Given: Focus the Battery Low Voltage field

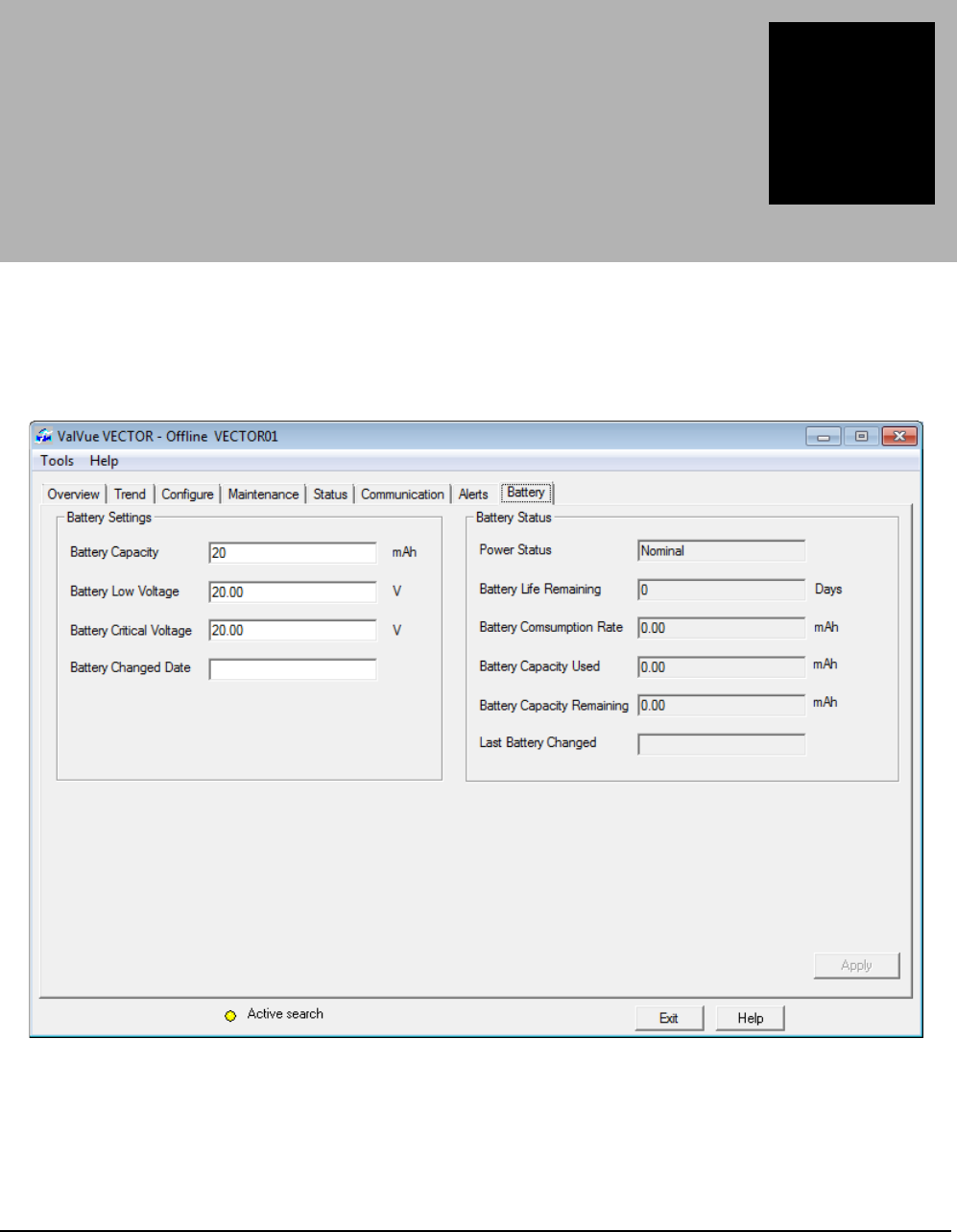Looking at the screenshot, I should [x=293, y=592].
